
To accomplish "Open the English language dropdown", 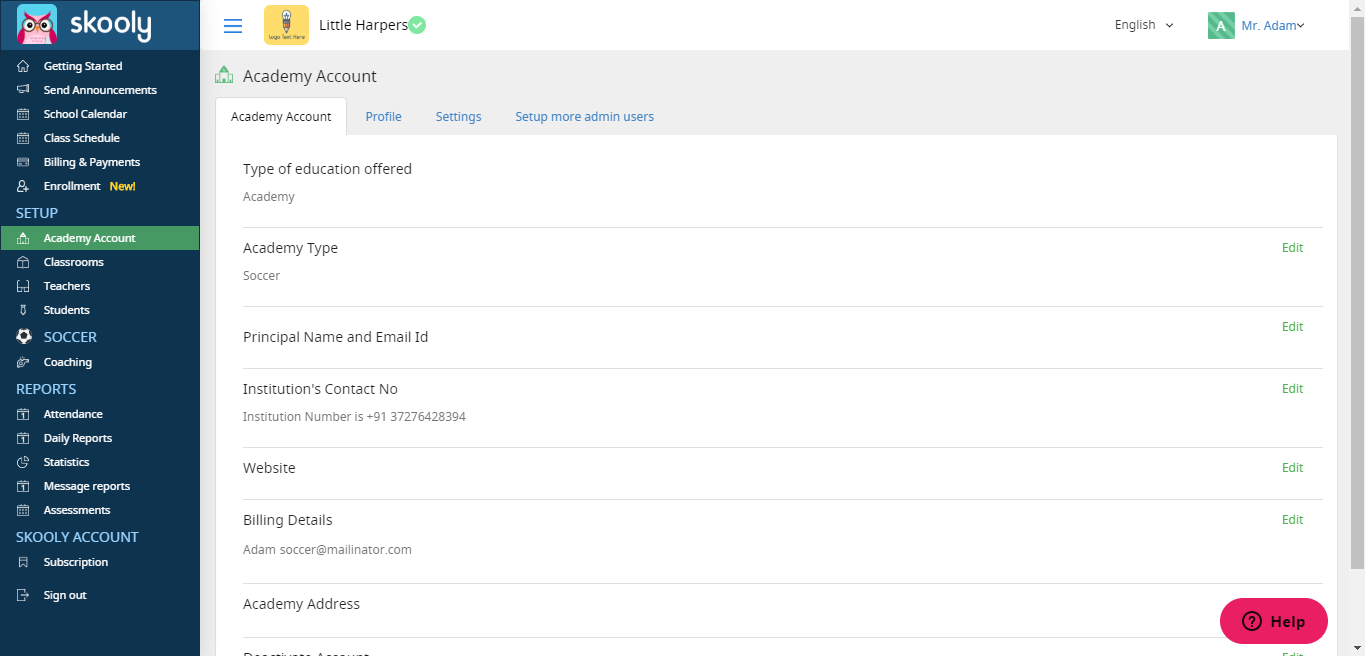I will point(1144,25).
